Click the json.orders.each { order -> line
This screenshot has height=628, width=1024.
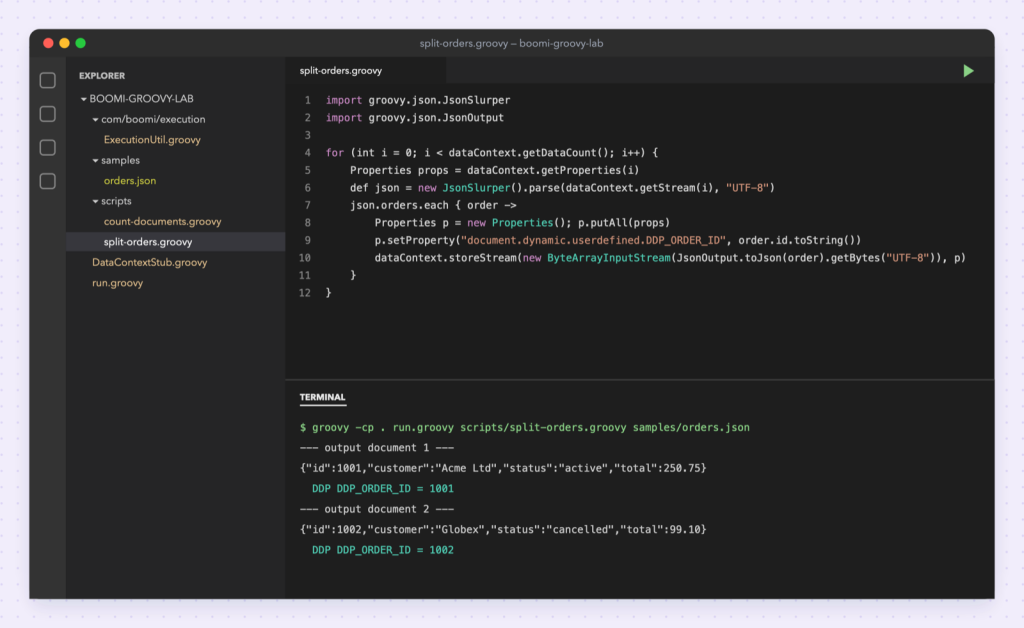(433, 206)
